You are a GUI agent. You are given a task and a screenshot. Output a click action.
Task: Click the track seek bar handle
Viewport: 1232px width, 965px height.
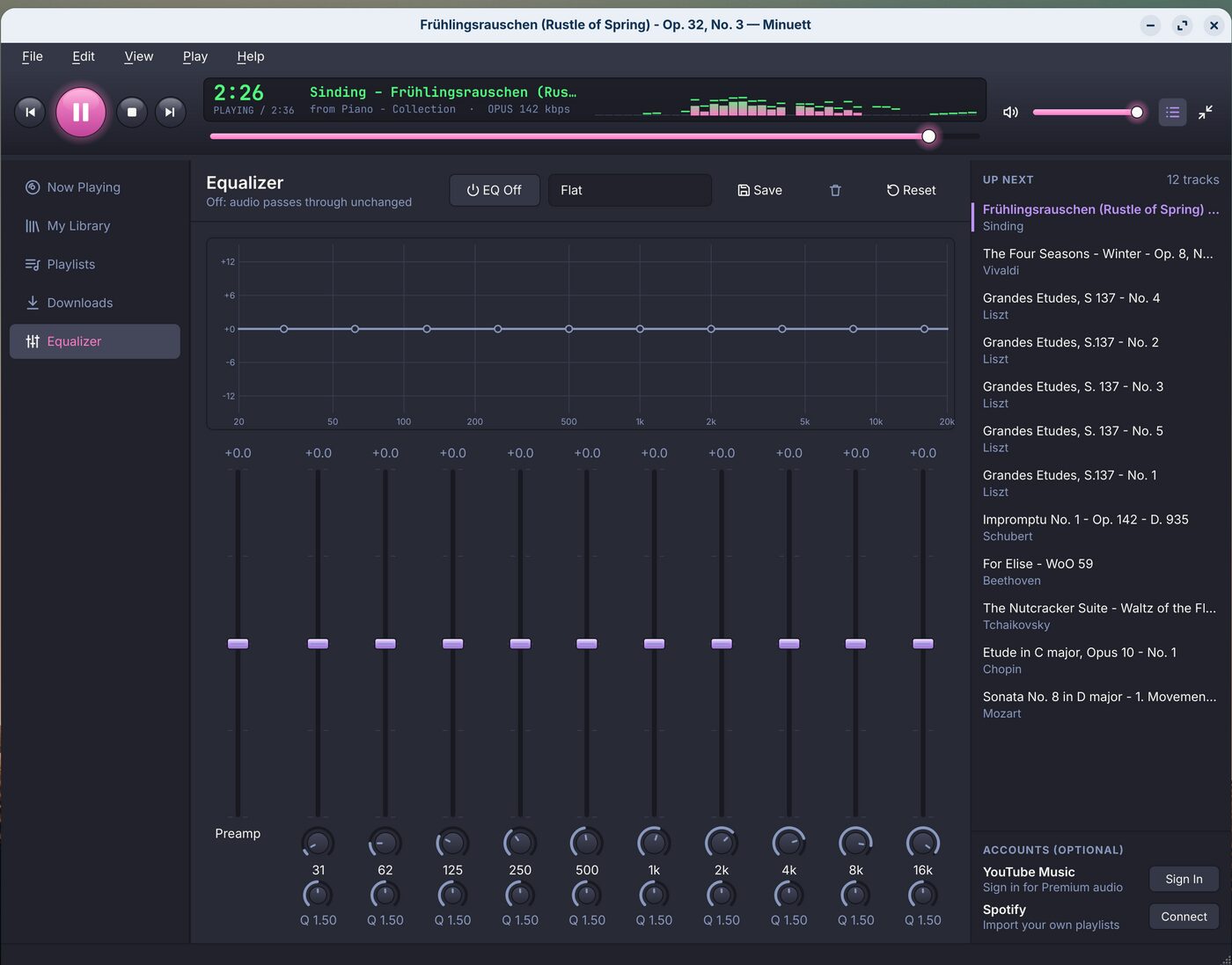[928, 136]
